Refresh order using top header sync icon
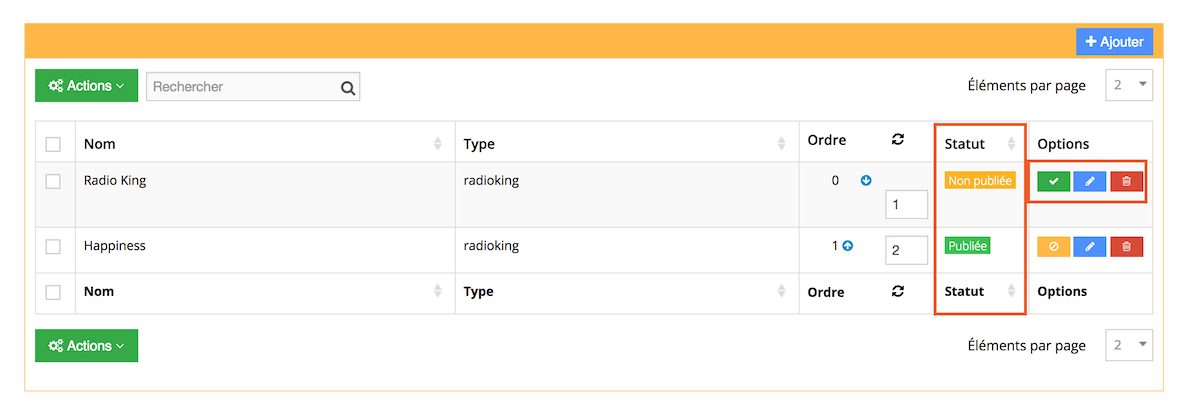Screen dimensions: 1195x407 [x=898, y=139]
